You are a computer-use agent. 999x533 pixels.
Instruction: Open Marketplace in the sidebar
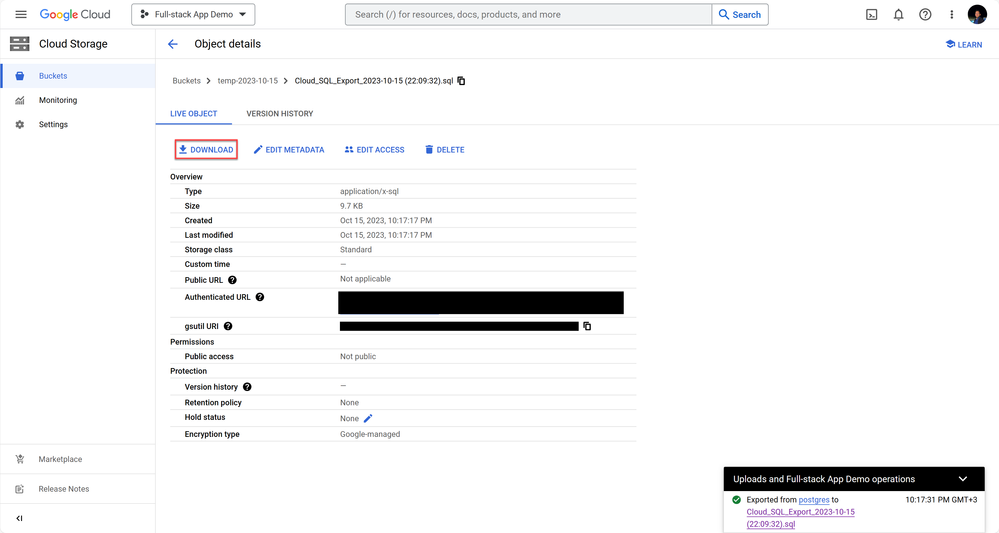(78, 459)
